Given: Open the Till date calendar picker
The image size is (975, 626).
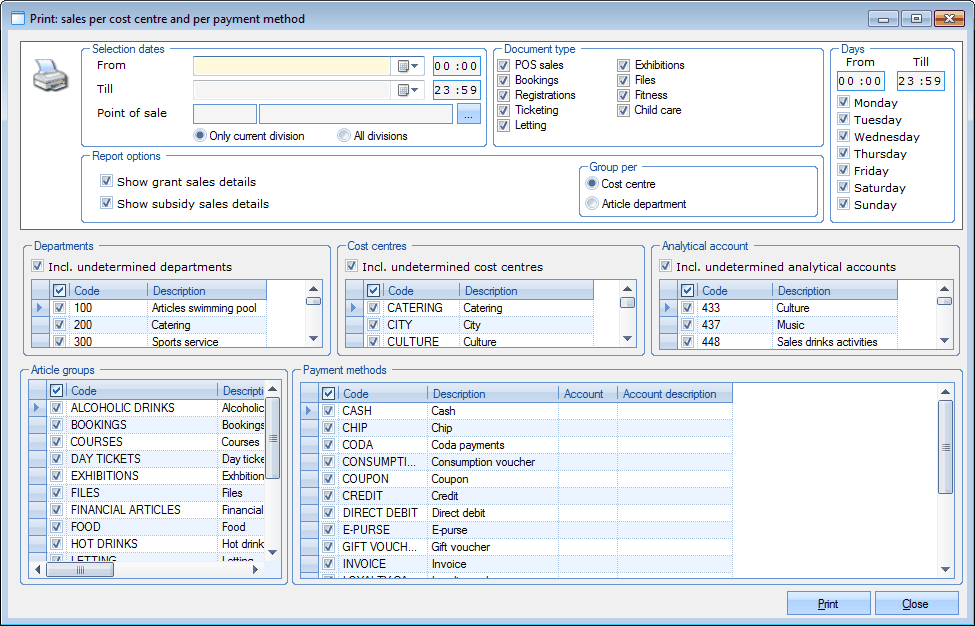Looking at the screenshot, I should [409, 90].
